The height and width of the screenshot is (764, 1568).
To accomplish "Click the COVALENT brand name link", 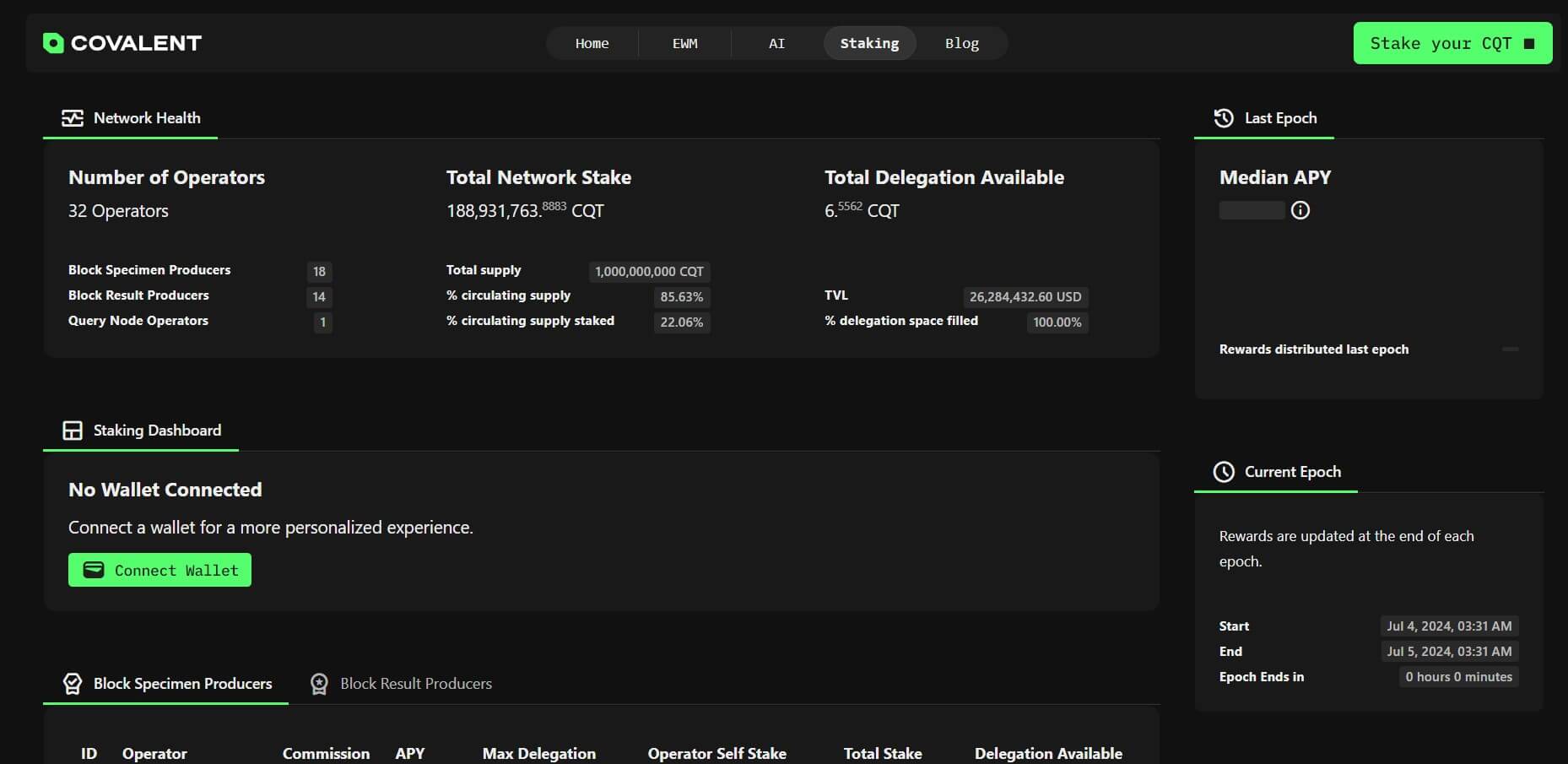I will coord(137,43).
